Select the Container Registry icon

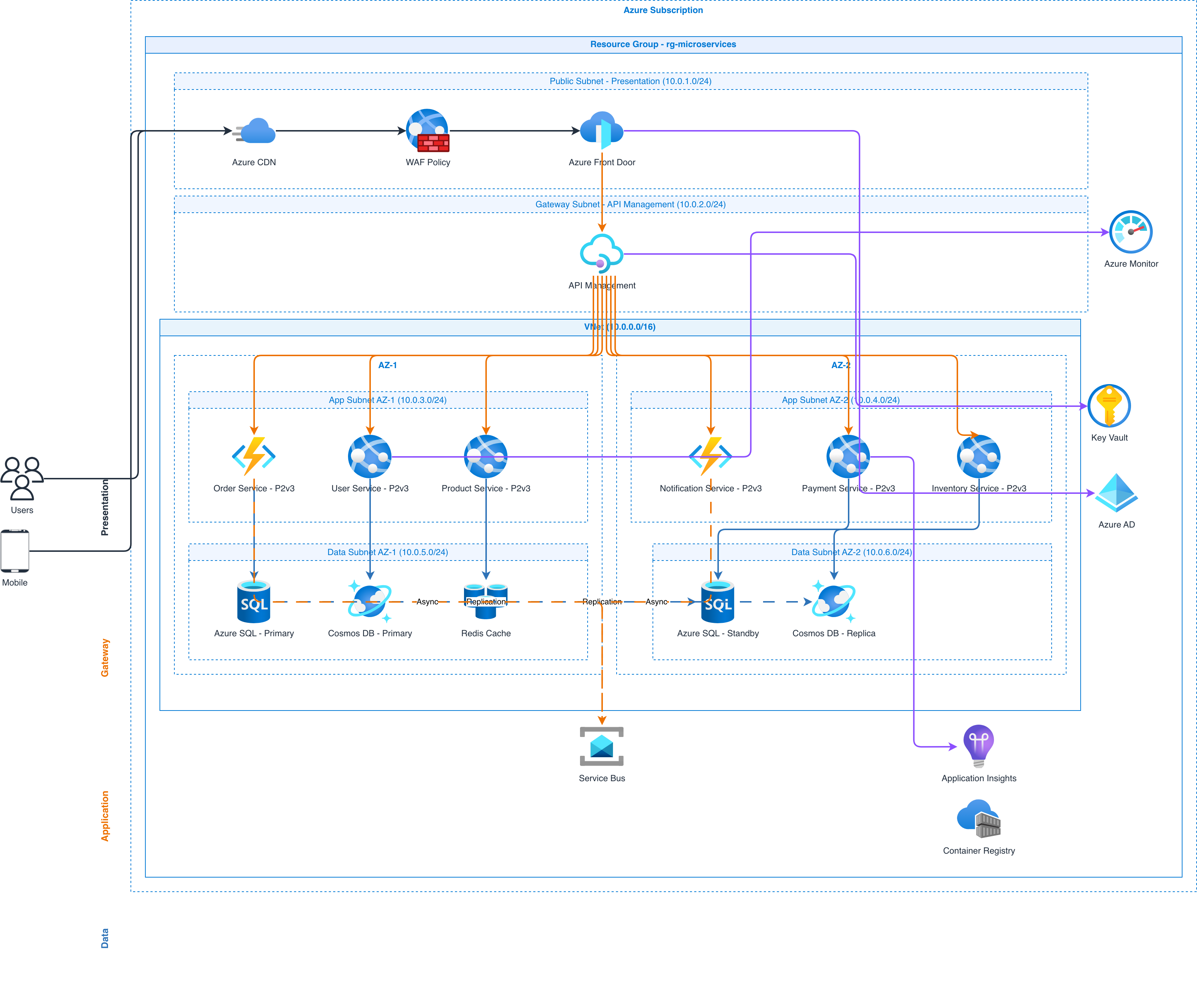coord(979,819)
